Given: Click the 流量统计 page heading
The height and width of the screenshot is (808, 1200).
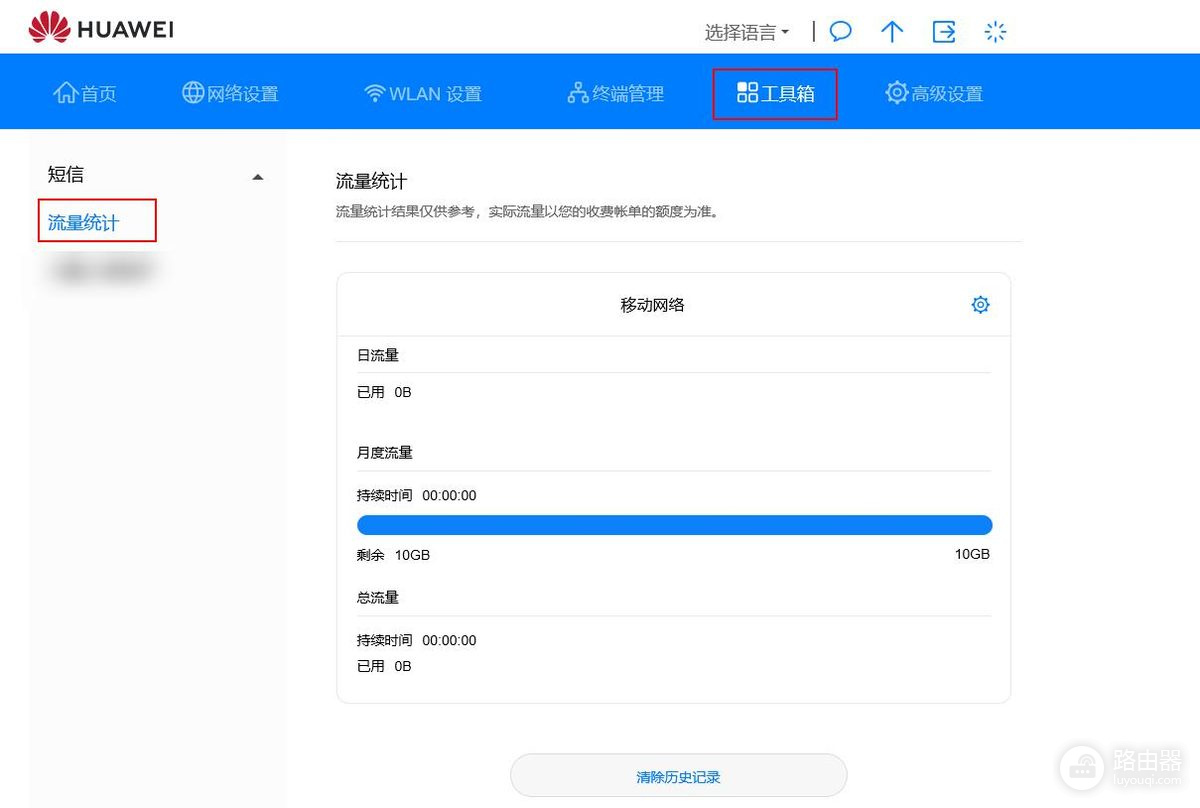Looking at the screenshot, I should (x=371, y=182).
